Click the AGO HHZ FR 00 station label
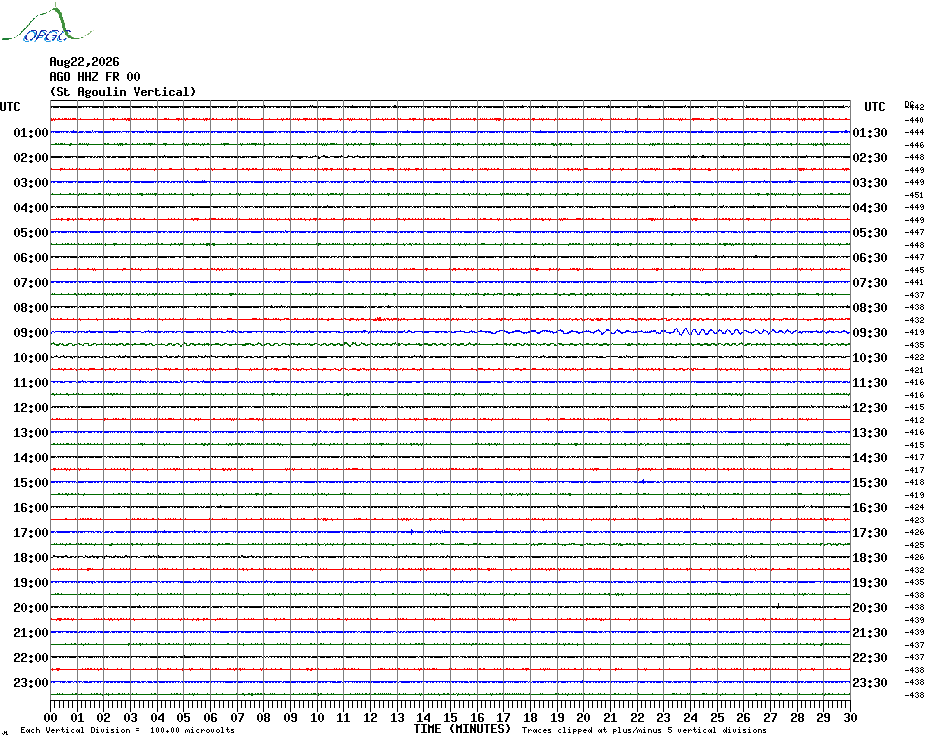This screenshot has height=744, width=930. pos(95,77)
